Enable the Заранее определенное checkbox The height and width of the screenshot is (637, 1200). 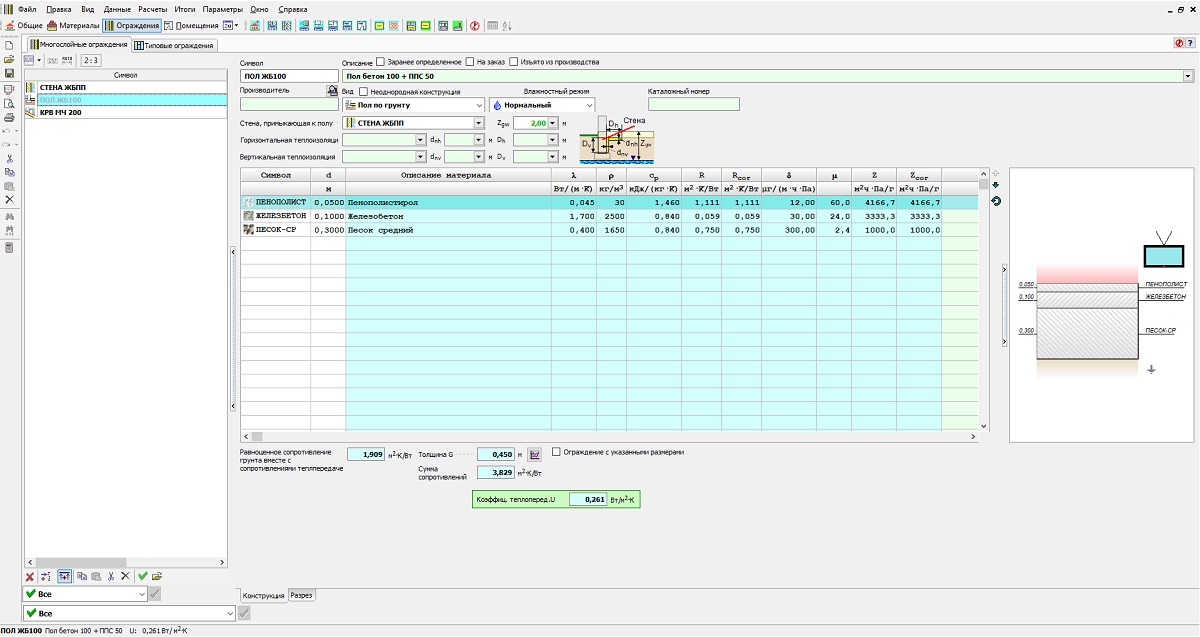click(x=380, y=62)
